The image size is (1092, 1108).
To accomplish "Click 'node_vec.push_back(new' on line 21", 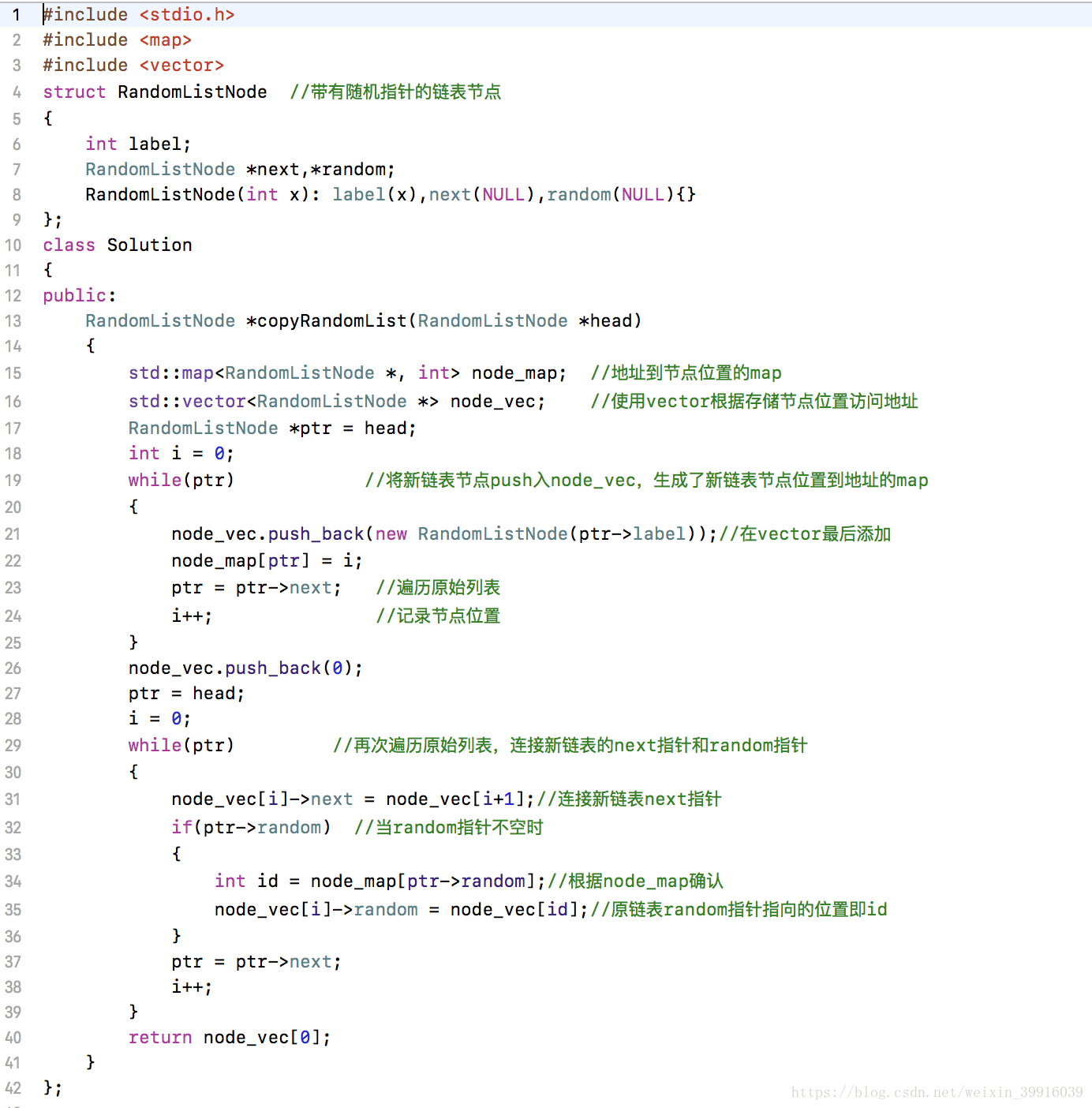I will point(290,534).
